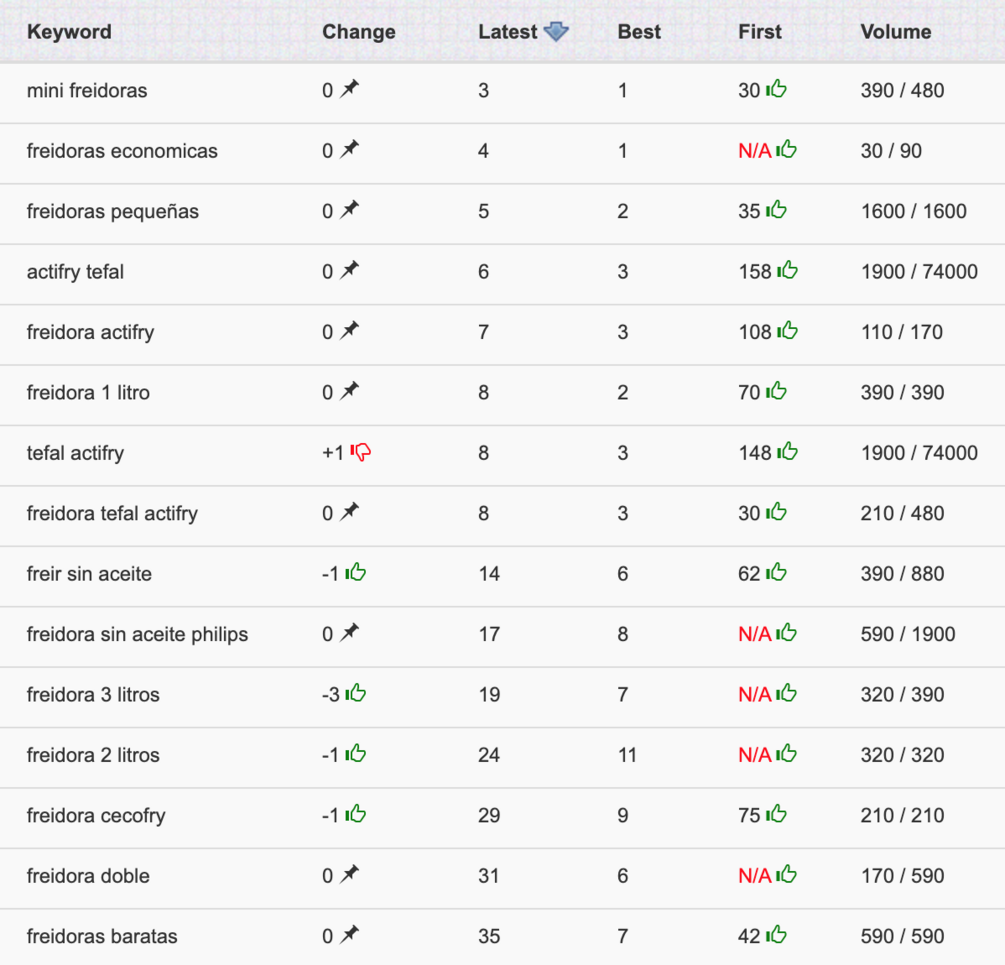Click First column thumbs-up for freidora 3 litros
Image resolution: width=1005 pixels, height=965 pixels.
(x=786, y=693)
